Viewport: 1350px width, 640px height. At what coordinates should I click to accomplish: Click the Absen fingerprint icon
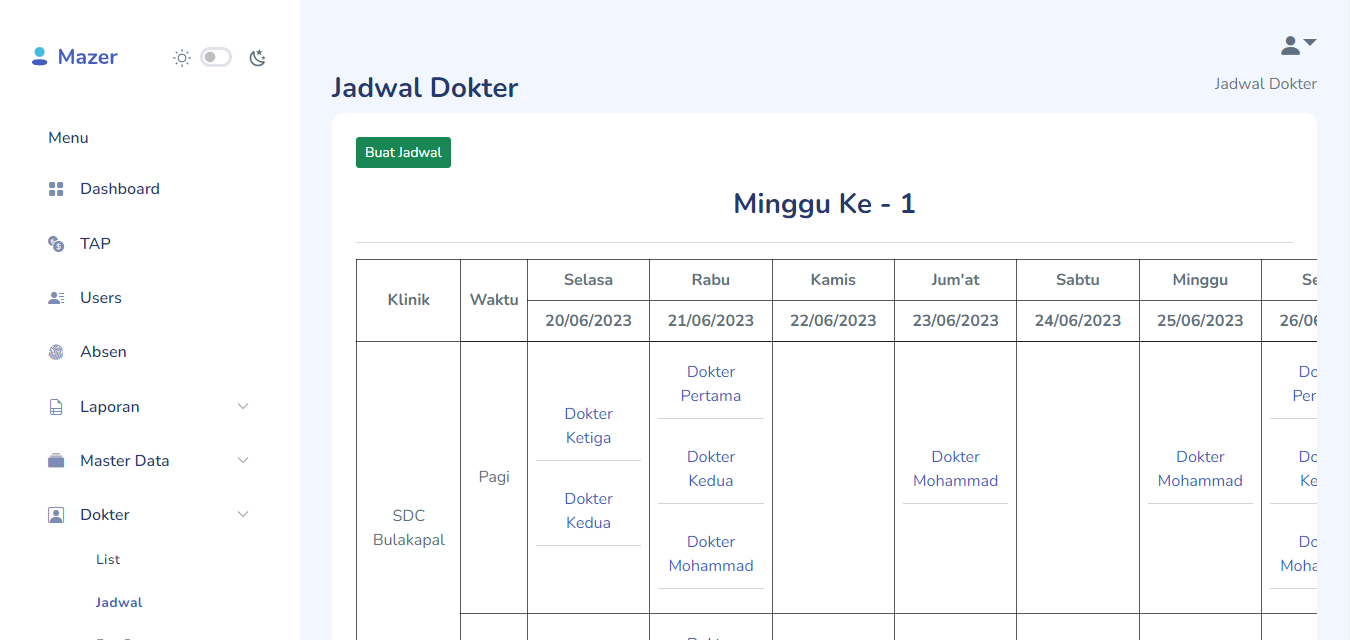[x=56, y=352]
